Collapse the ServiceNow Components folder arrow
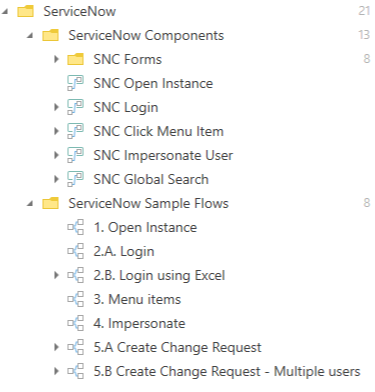375x392 pixels. pos(30,36)
